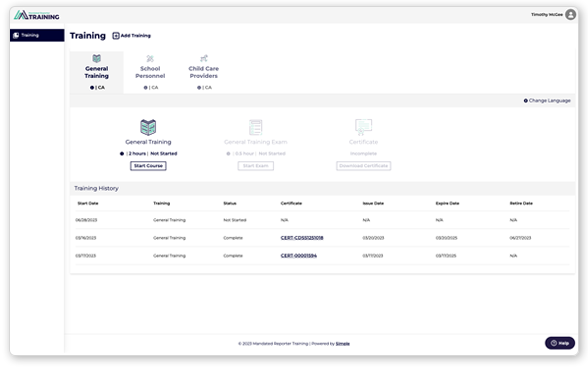Click the General Training tab book icon
Screen dimensions: 588x368
(x=97, y=58)
